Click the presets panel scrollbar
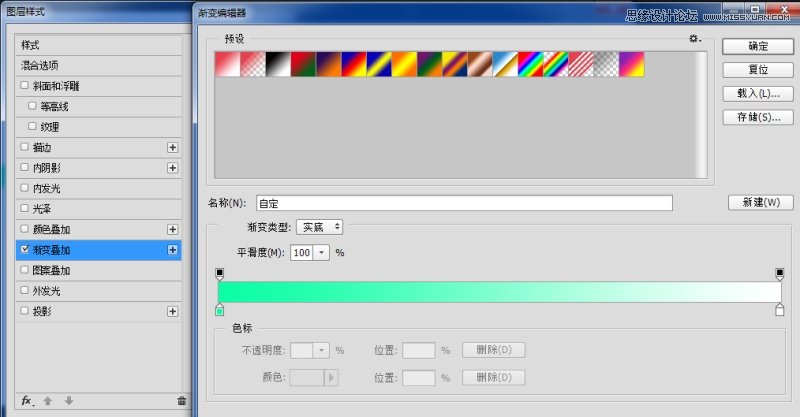The image size is (800, 417). pyautogui.click(x=702, y=115)
